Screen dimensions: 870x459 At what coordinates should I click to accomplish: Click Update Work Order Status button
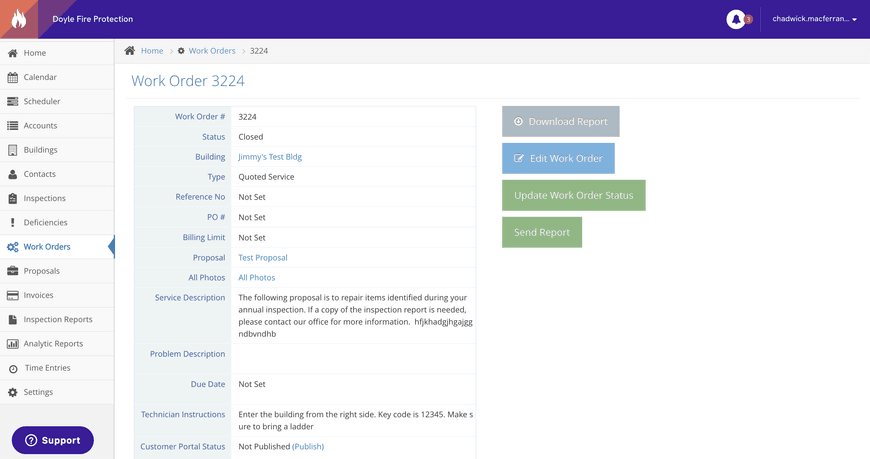point(573,196)
